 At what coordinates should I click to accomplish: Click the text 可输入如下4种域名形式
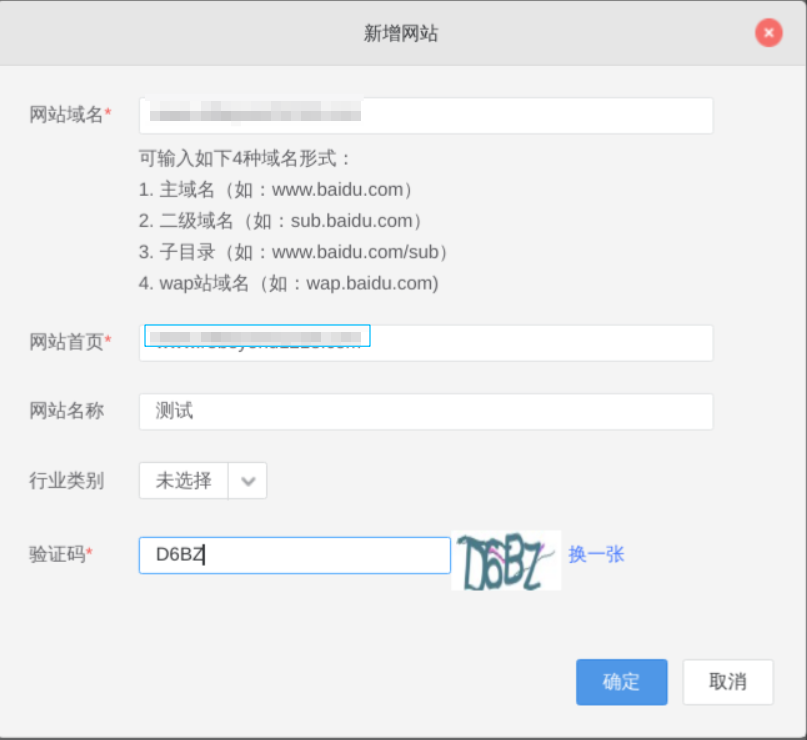[x=244, y=158]
